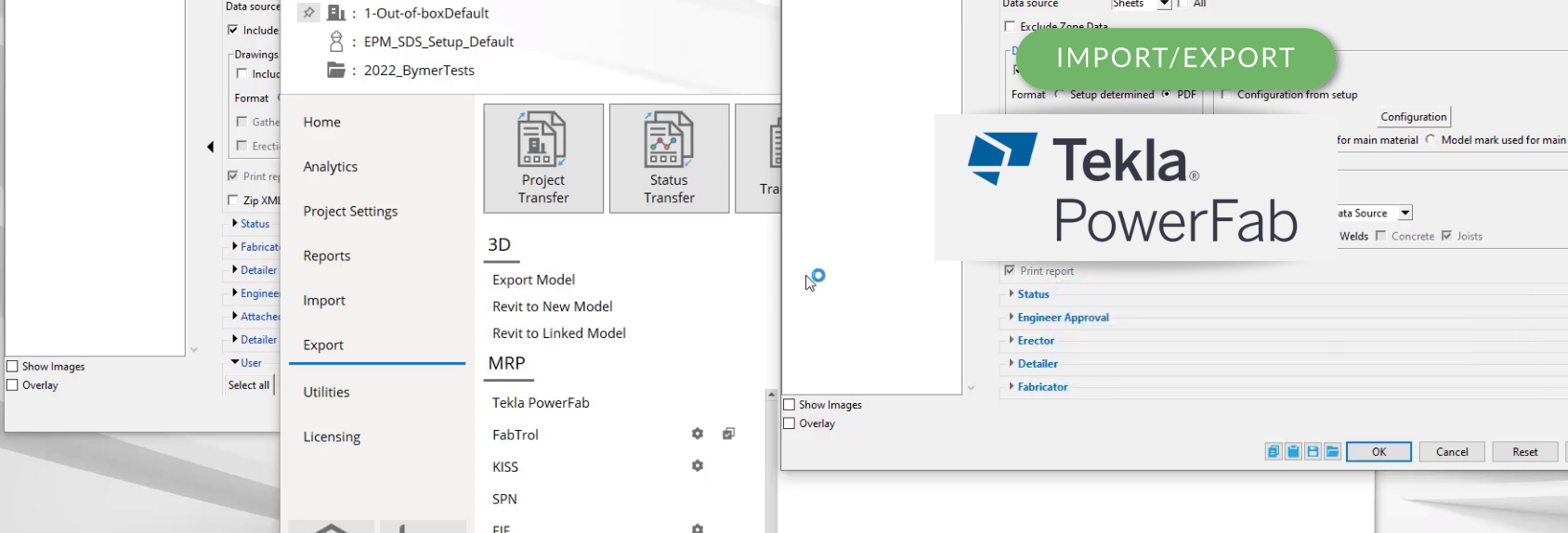Screen dimensions: 1568x533
Task: Expand the Attache section in left window
Action: click(235, 316)
